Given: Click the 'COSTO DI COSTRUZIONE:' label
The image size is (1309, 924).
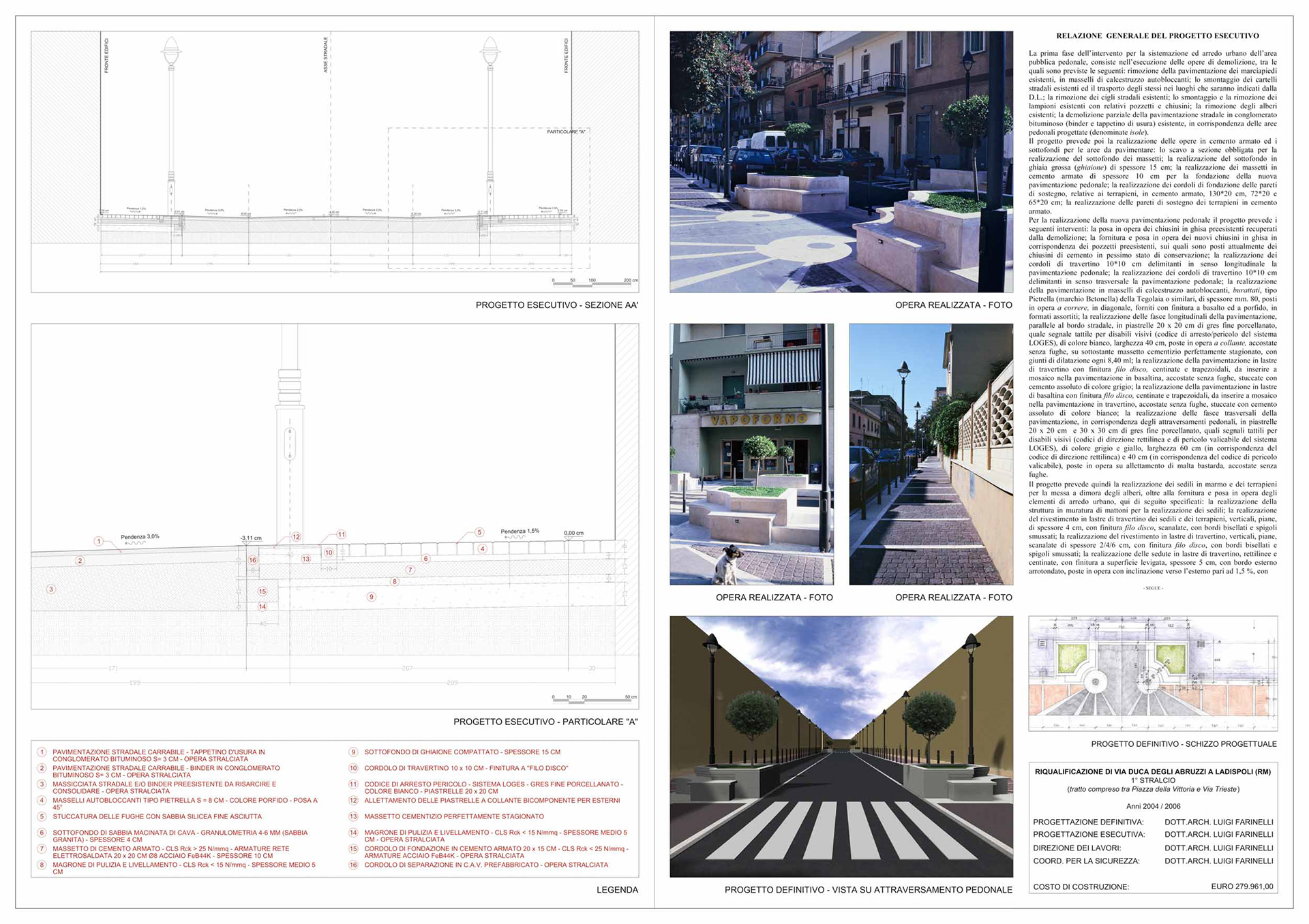Looking at the screenshot, I should pyautogui.click(x=1081, y=887).
